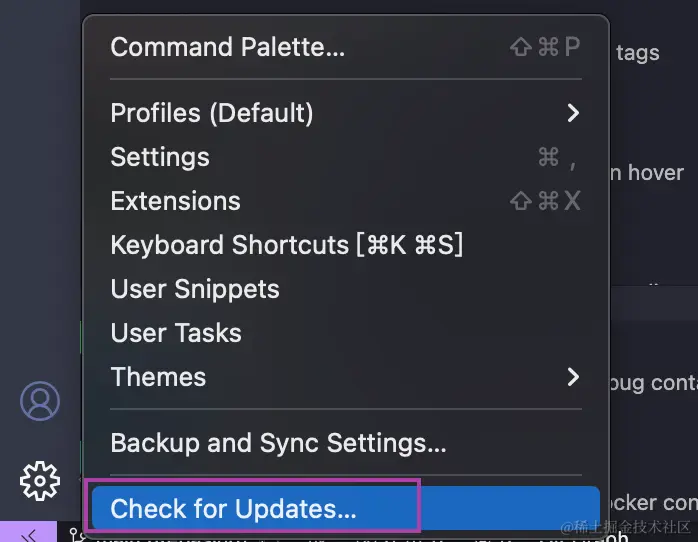
Task: Expand the Themes submenu arrow
Action: (573, 377)
